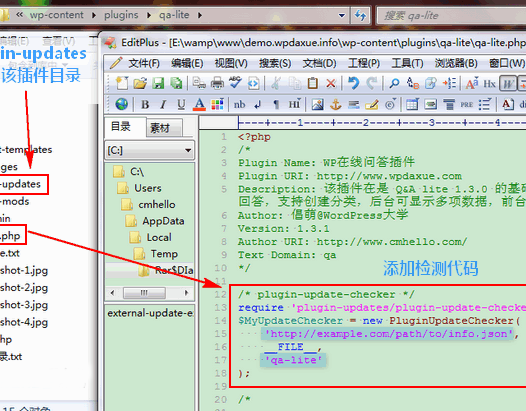The width and height of the screenshot is (526, 411).
Task: Toggle Underline formatting button
Action: [181, 105]
